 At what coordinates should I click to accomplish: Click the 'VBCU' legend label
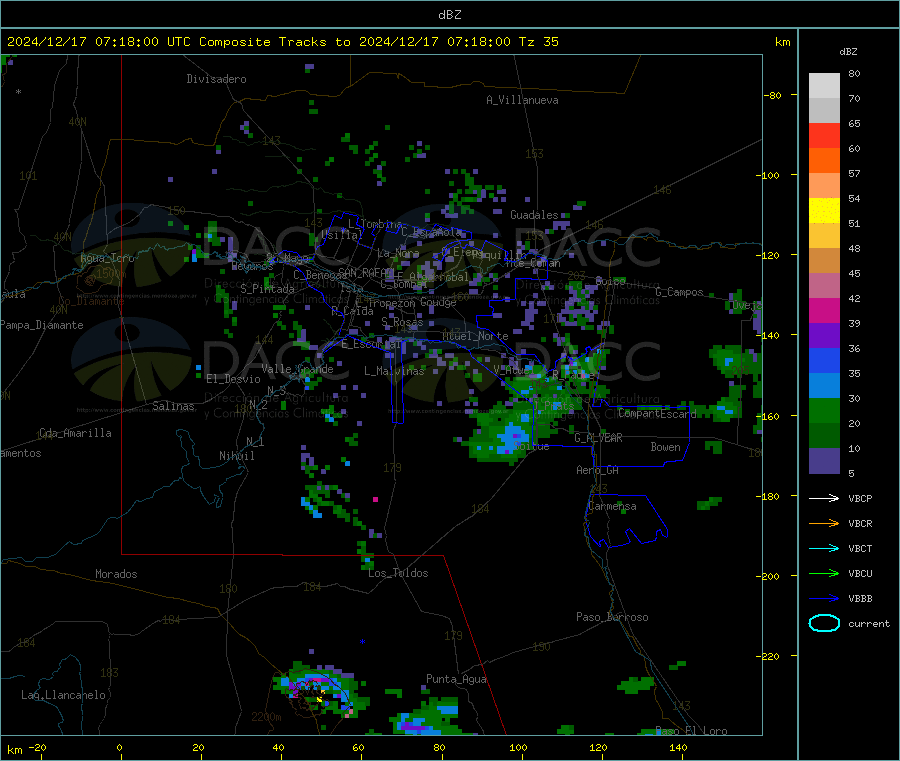click(860, 573)
